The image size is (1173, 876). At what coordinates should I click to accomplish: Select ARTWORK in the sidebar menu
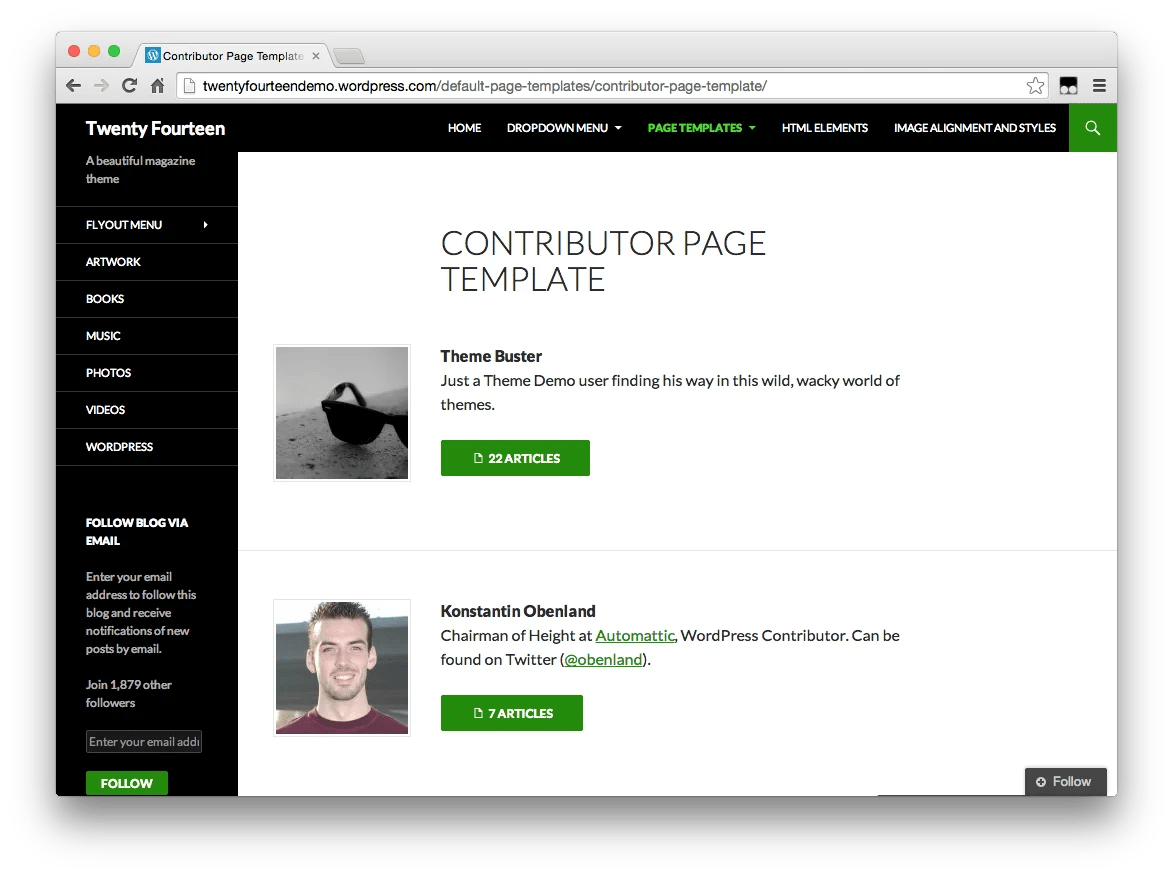147,262
